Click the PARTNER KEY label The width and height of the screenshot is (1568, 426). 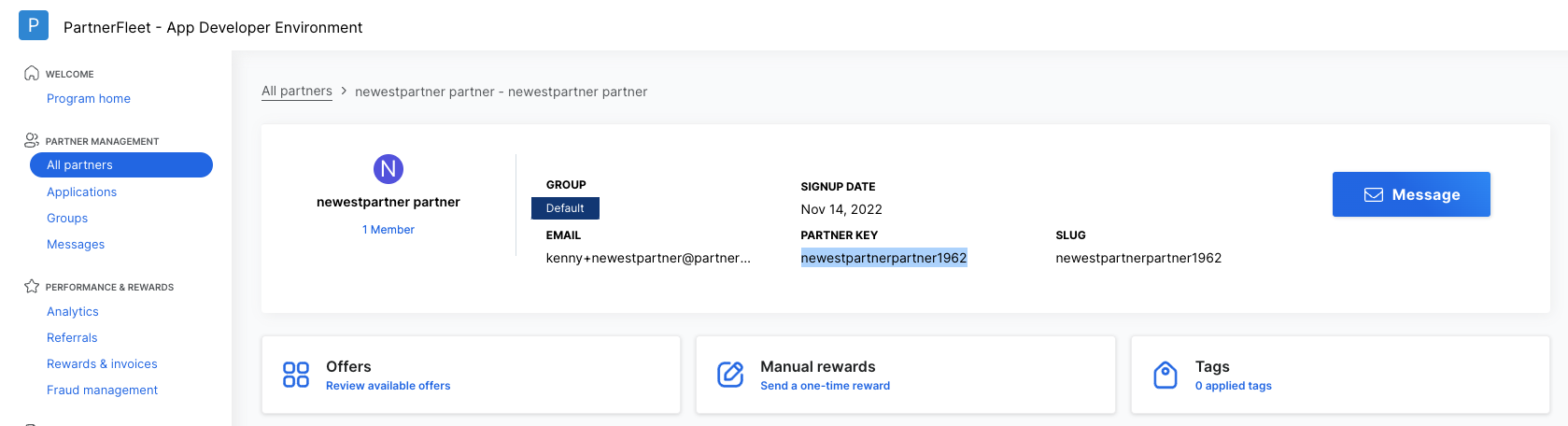(x=839, y=235)
